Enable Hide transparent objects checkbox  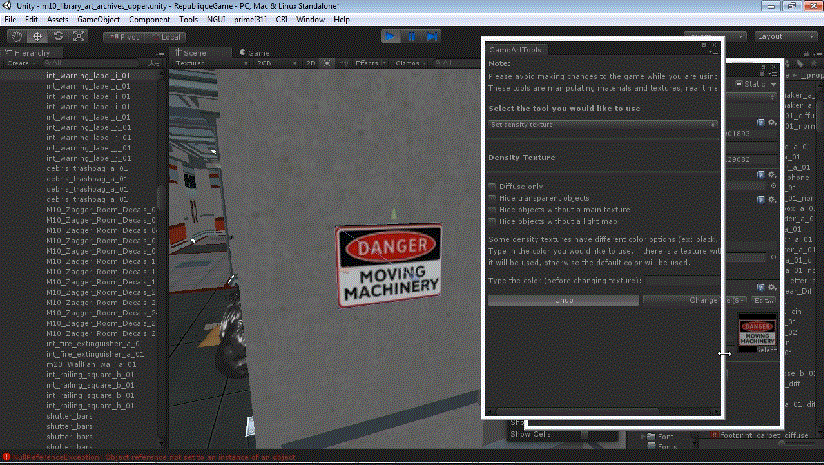[492, 198]
